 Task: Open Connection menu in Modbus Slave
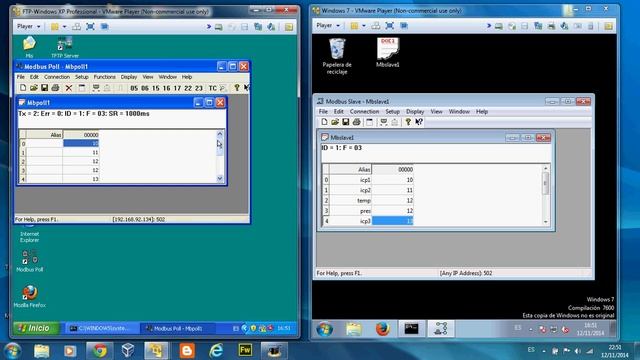[364, 111]
